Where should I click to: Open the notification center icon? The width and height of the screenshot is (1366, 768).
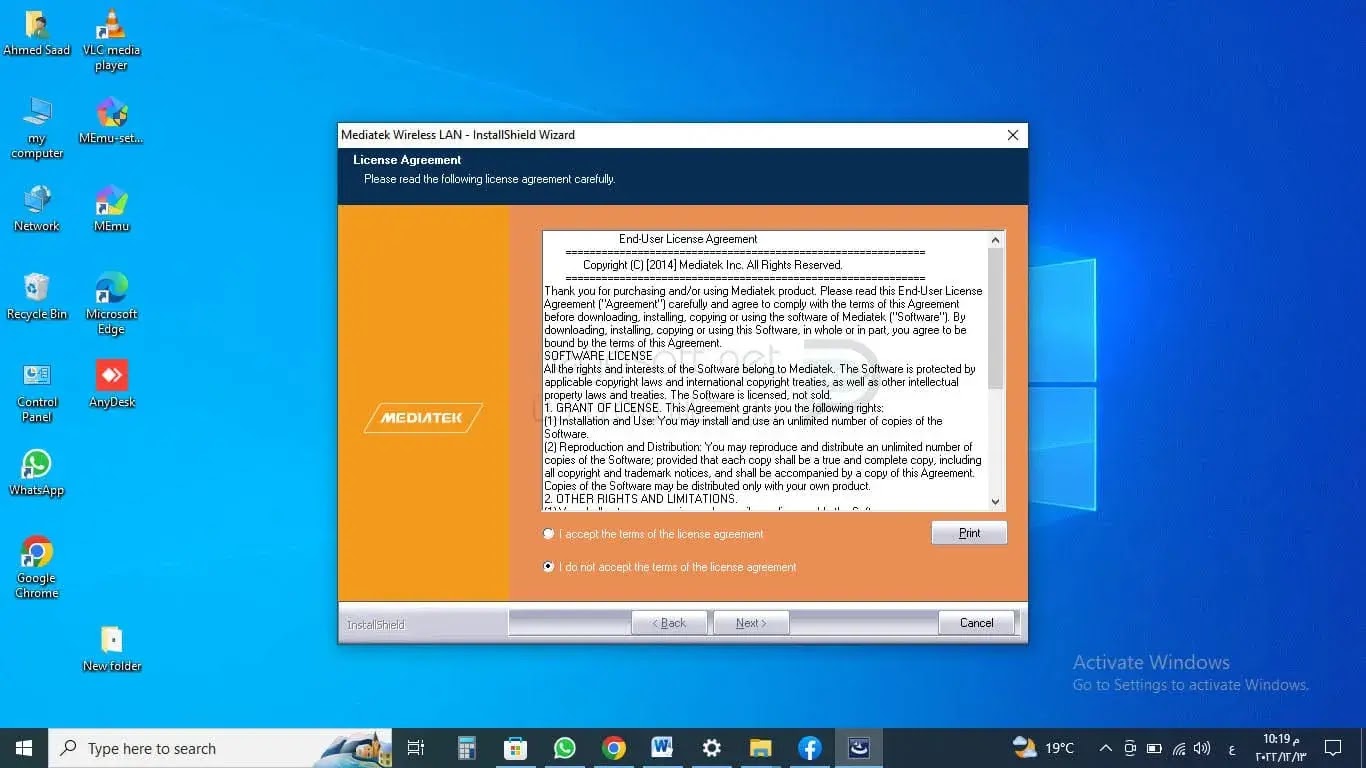(x=1333, y=748)
